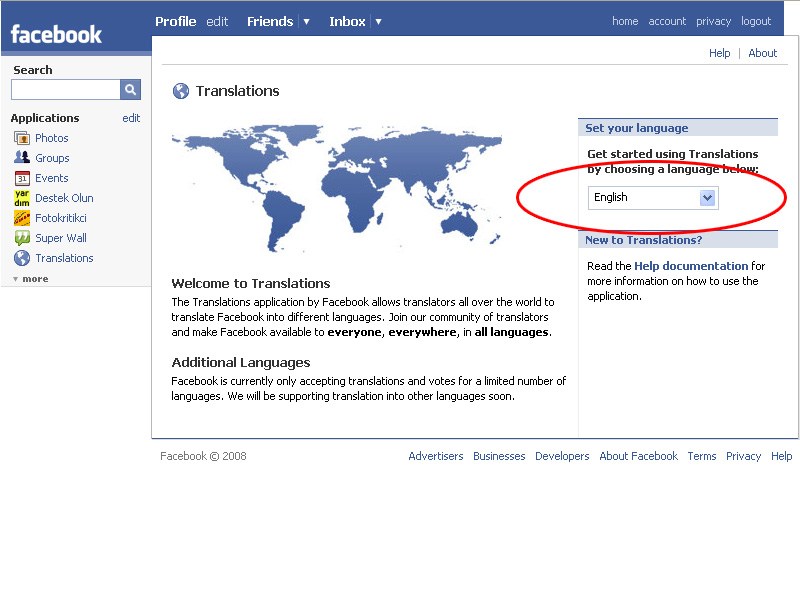Image resolution: width=800 pixels, height=611 pixels.
Task: Click the Terms footer link
Action: 702,456
